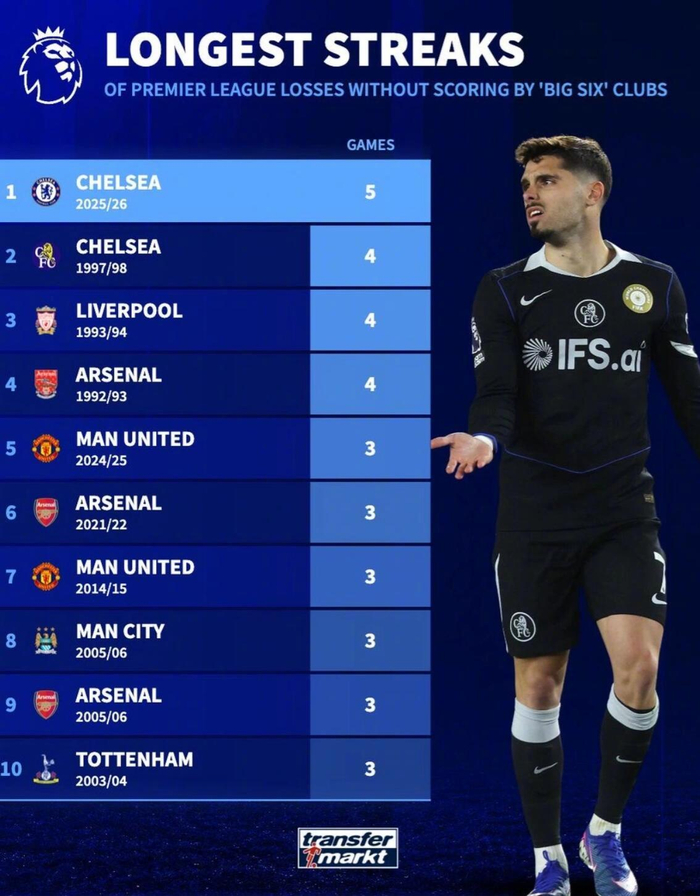700x896 pixels.
Task: Click the IFS.ai sponsor logo on the shirt
Action: click(x=584, y=355)
